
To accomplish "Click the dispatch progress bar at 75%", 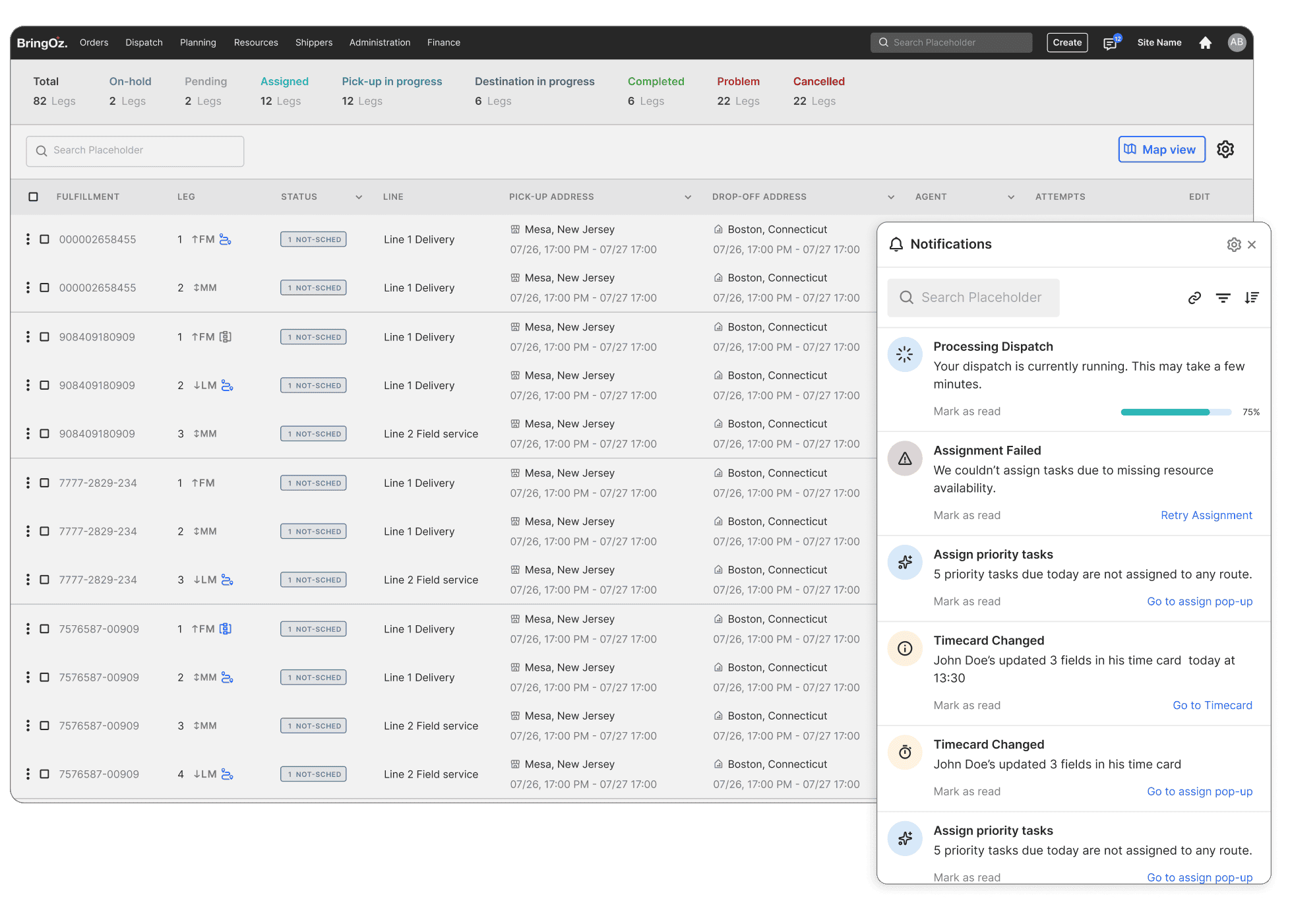I will tap(1176, 412).
